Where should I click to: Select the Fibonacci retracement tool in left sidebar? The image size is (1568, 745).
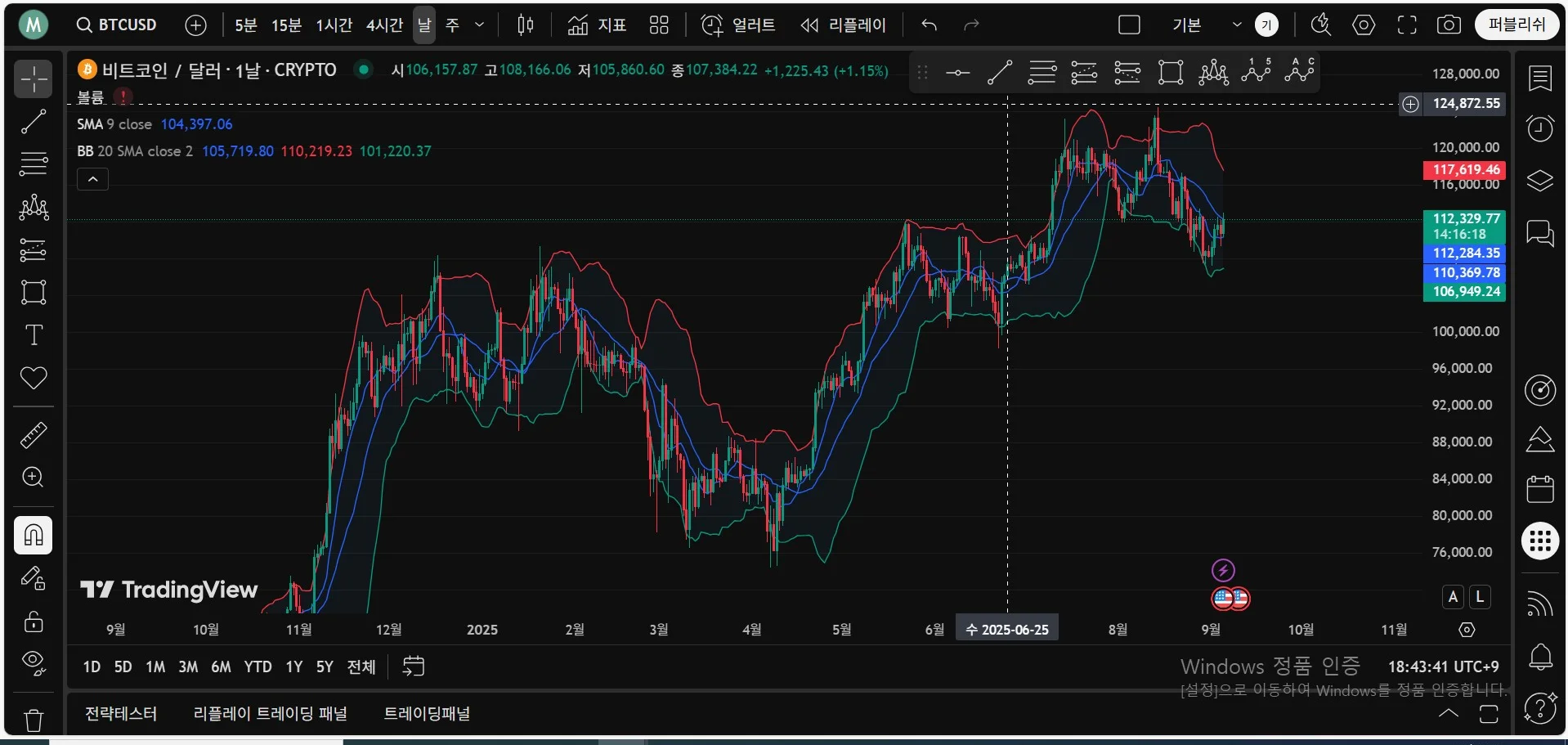click(x=33, y=164)
